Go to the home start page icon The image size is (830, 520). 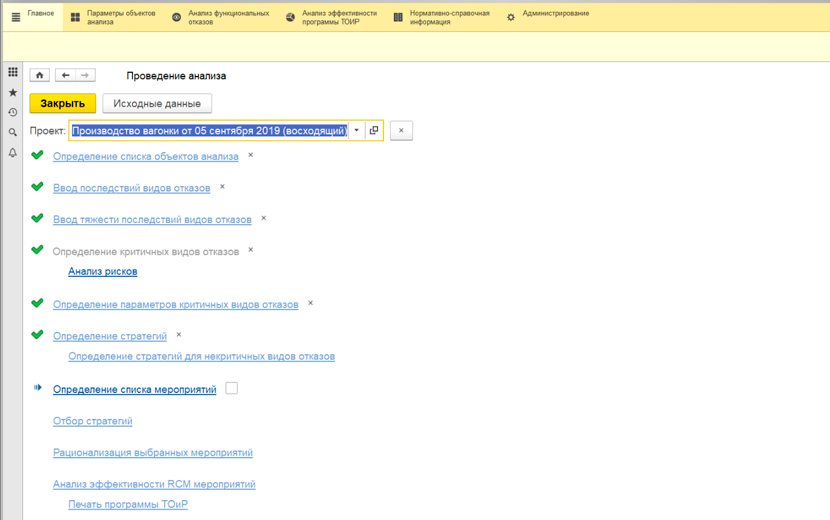pos(40,75)
